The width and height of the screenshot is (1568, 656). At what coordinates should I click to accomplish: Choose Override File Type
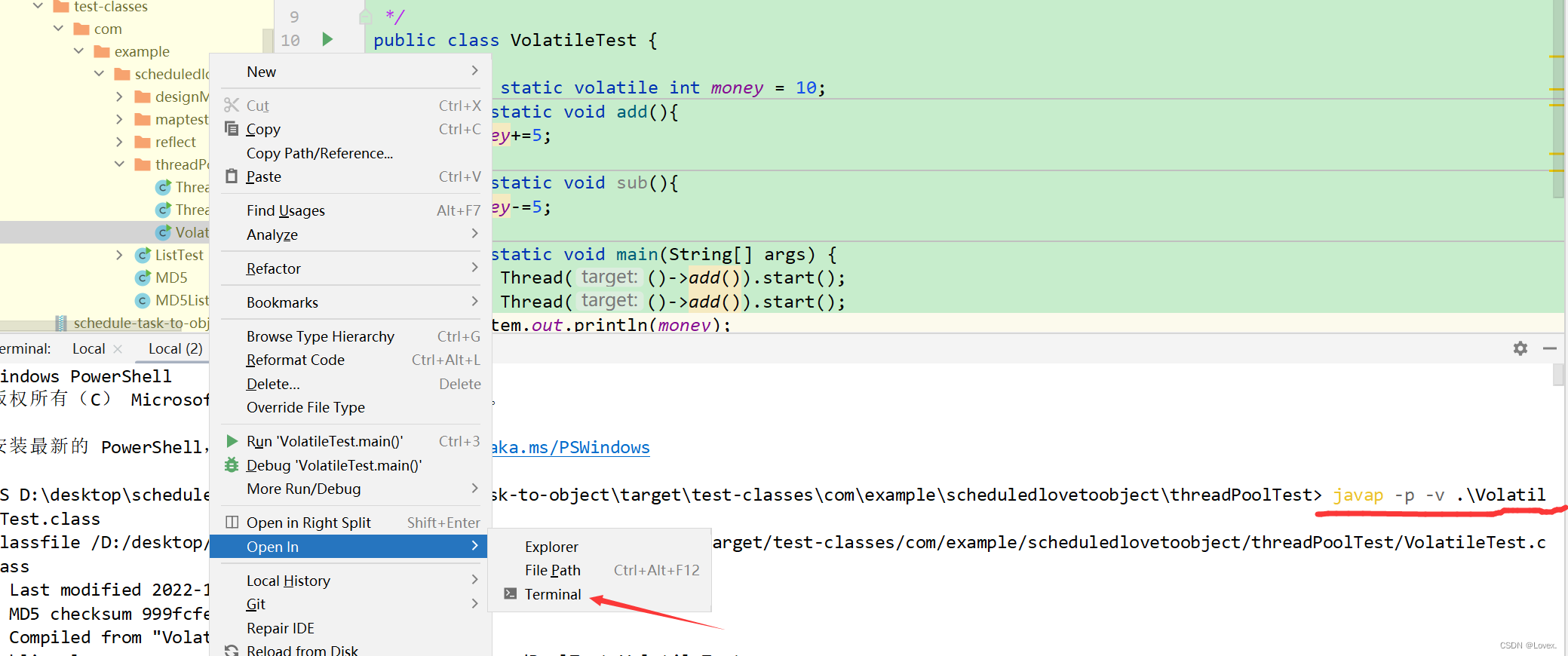click(x=351, y=407)
